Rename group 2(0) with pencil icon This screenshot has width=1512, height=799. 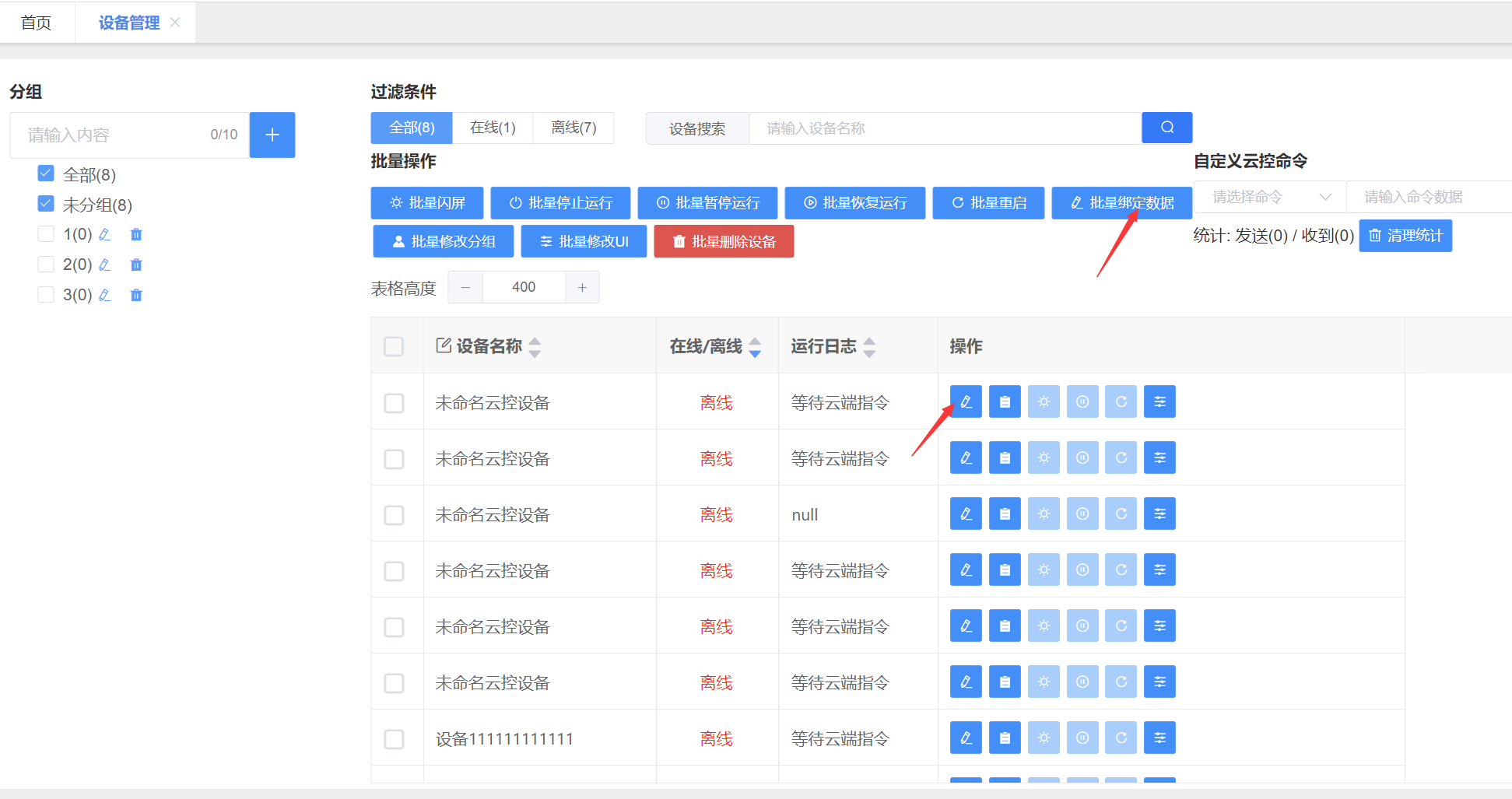coord(105,265)
